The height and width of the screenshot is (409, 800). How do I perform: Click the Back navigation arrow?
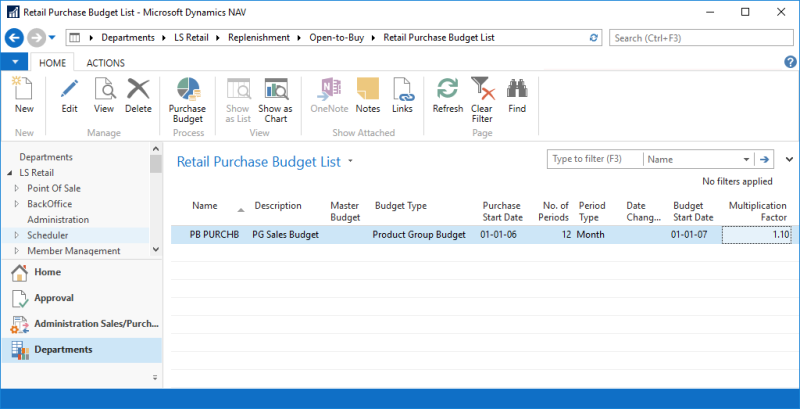(14, 38)
